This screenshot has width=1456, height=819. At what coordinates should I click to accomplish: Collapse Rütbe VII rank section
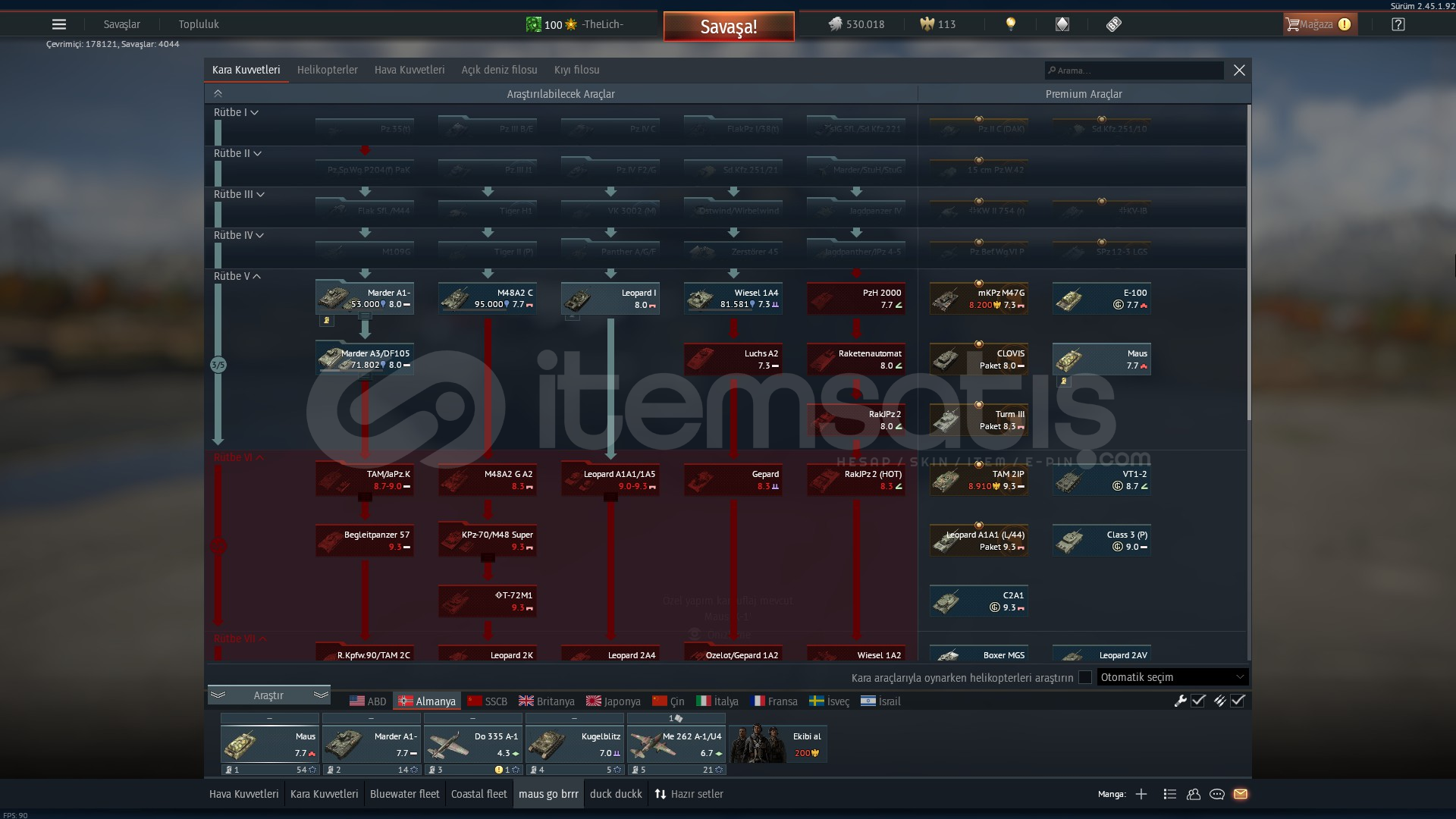coord(240,639)
